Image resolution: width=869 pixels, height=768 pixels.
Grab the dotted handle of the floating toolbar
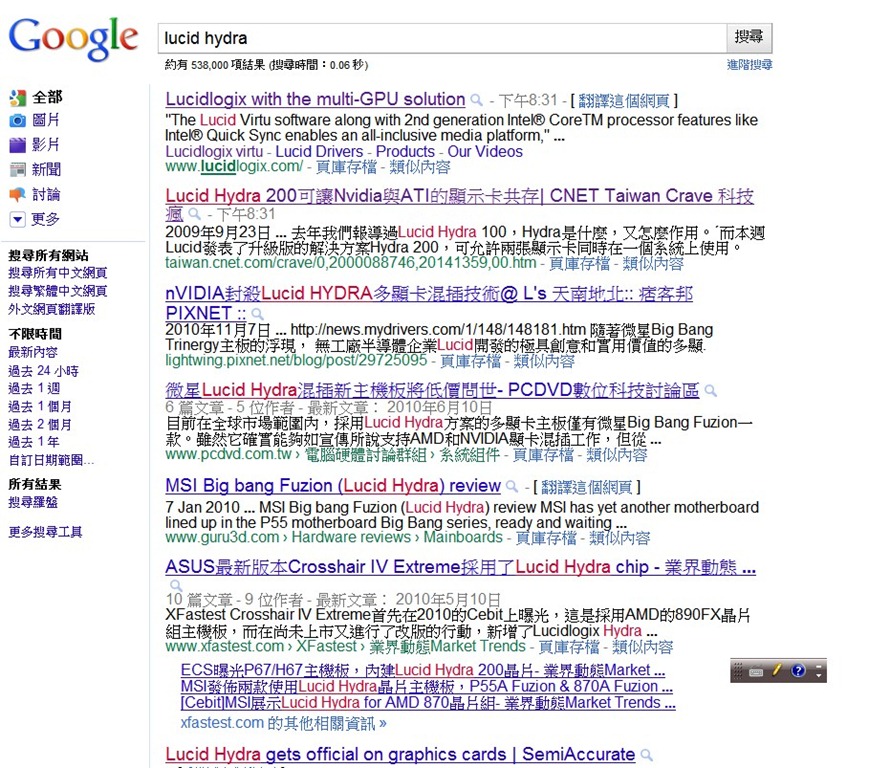point(738,671)
